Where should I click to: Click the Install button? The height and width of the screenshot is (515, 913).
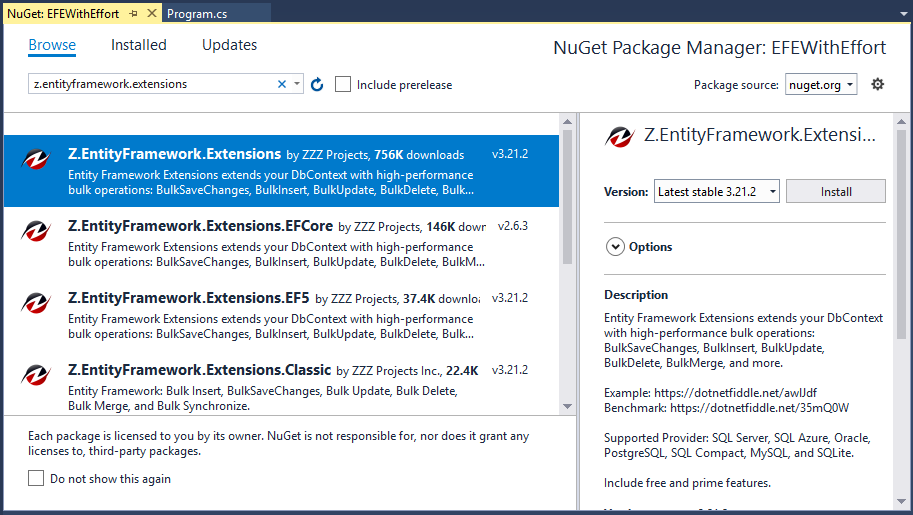[x=836, y=192]
